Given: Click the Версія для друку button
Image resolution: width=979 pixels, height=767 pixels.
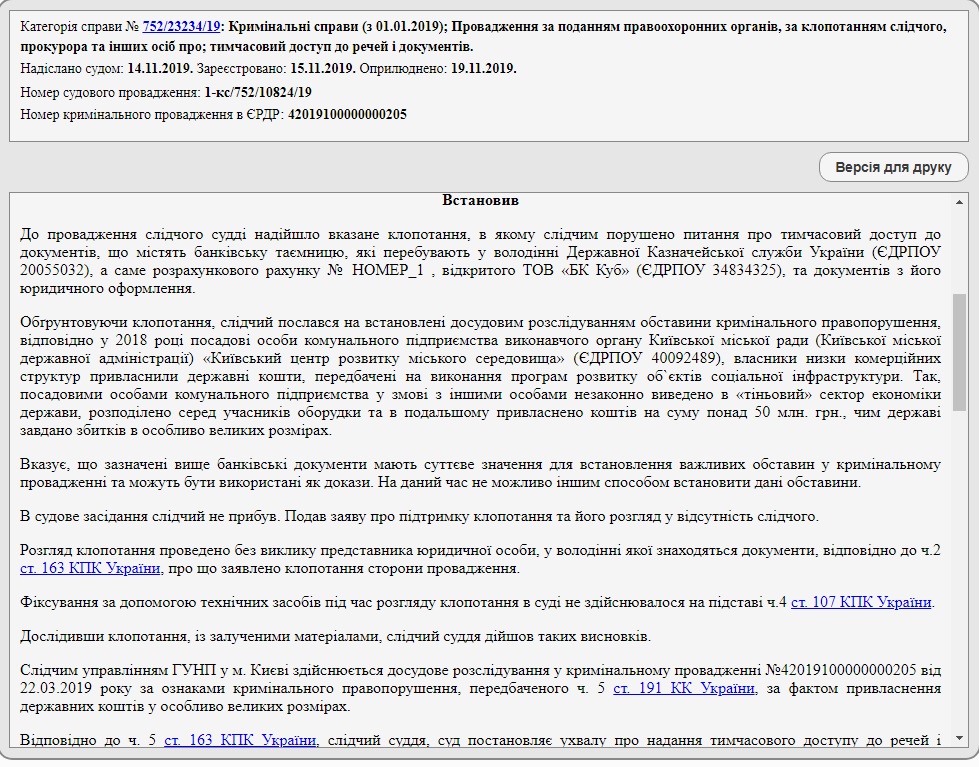Looking at the screenshot, I should [893, 167].
